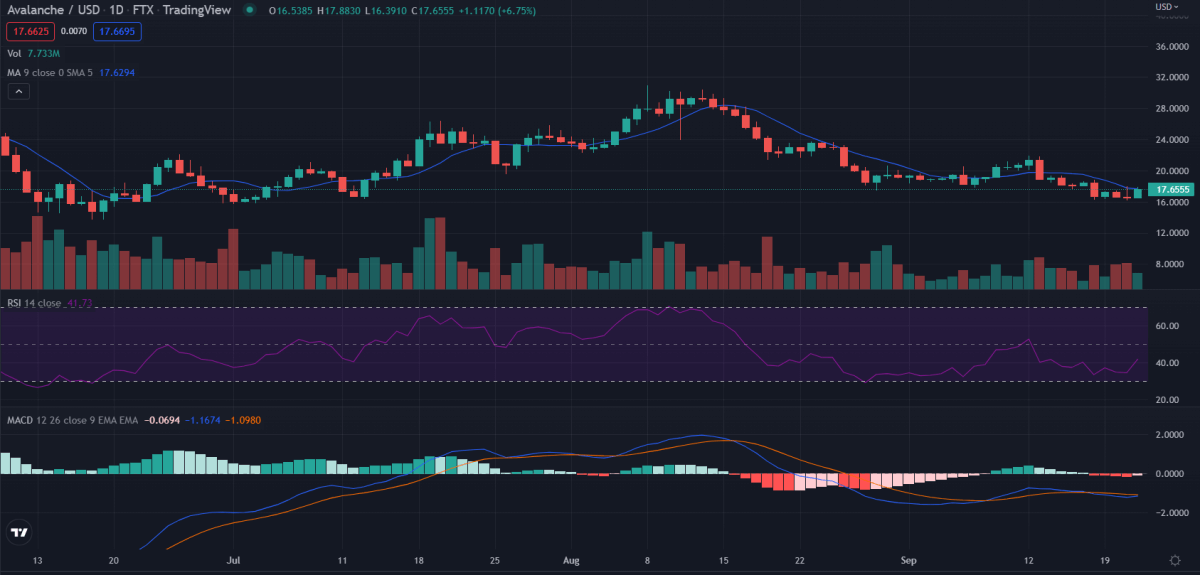Collapse the indicator legend with chevron
This screenshot has width=1200, height=575.
[19, 91]
